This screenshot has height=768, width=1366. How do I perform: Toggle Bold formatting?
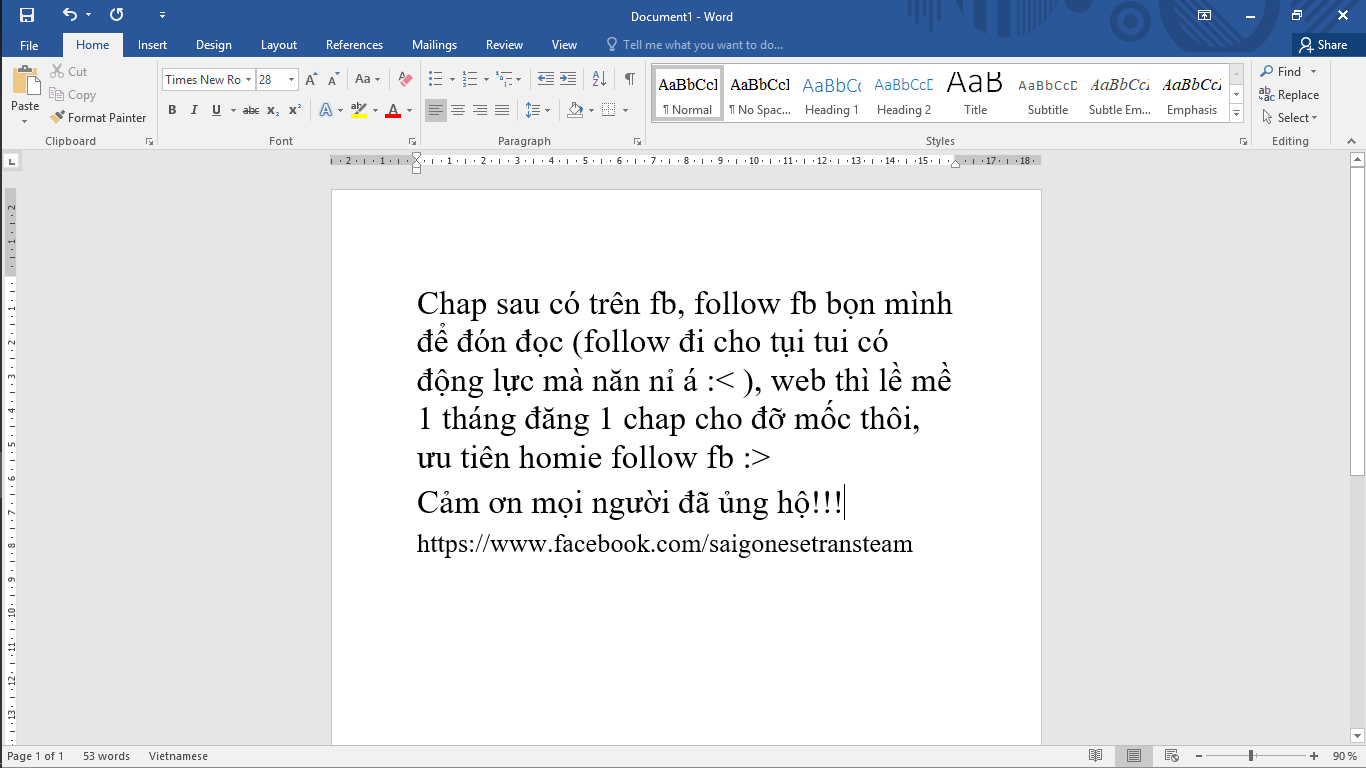(x=172, y=110)
